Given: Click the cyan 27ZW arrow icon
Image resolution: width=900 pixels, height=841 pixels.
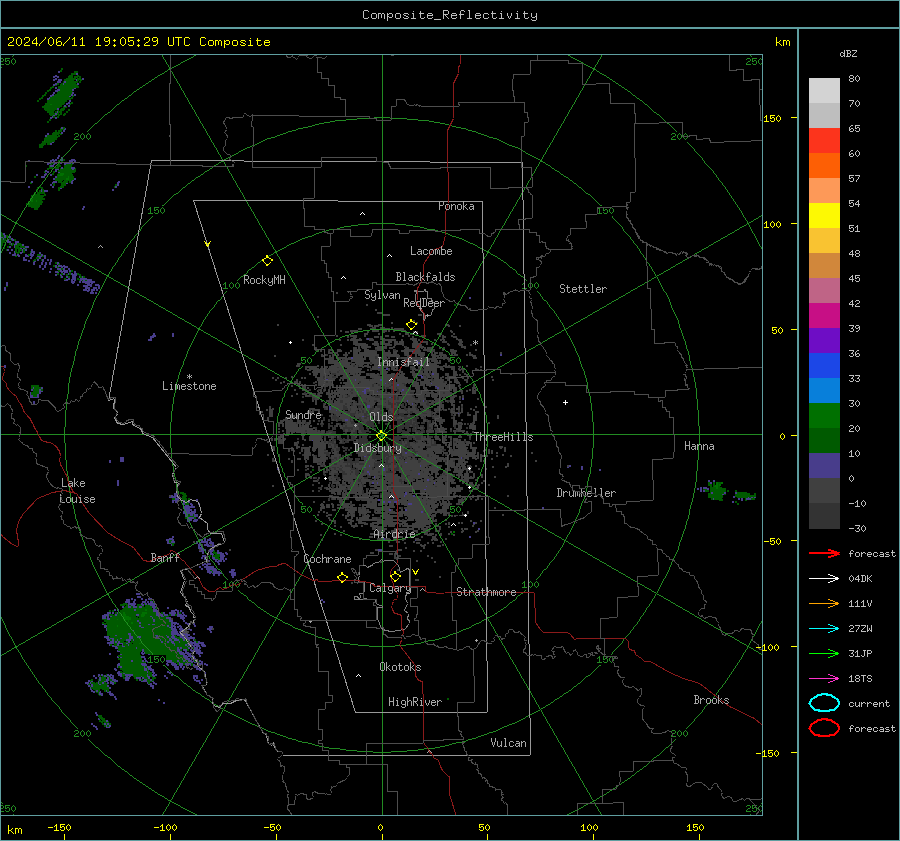Looking at the screenshot, I should (824, 629).
